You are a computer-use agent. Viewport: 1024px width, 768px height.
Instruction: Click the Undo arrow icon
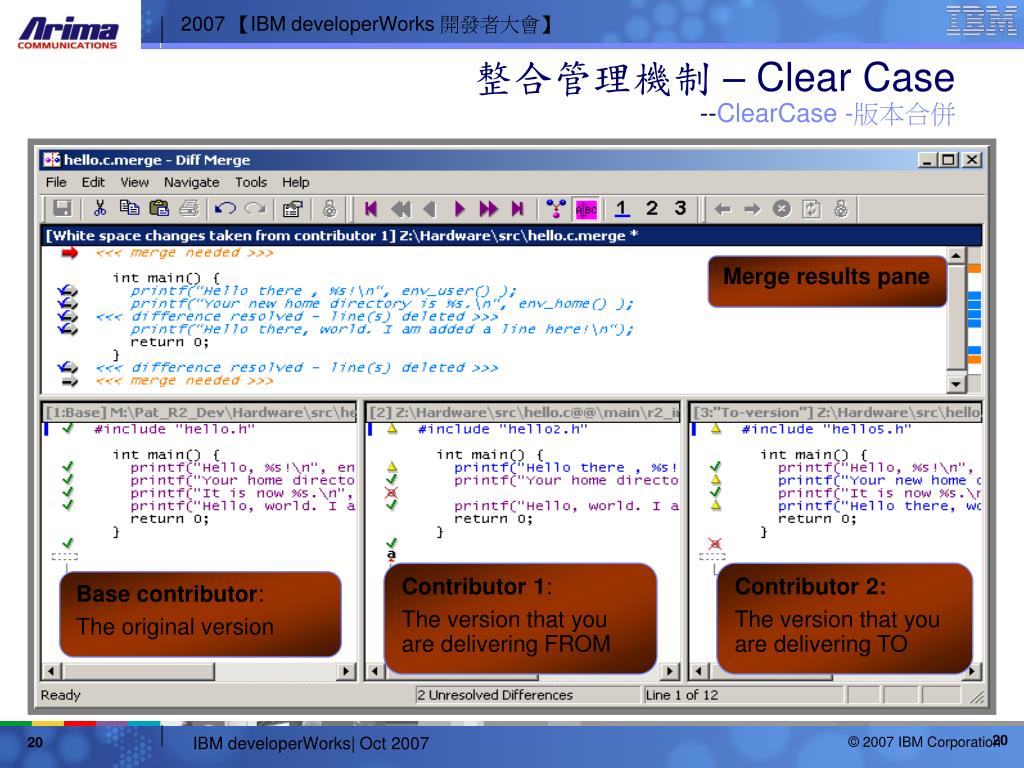tap(225, 208)
